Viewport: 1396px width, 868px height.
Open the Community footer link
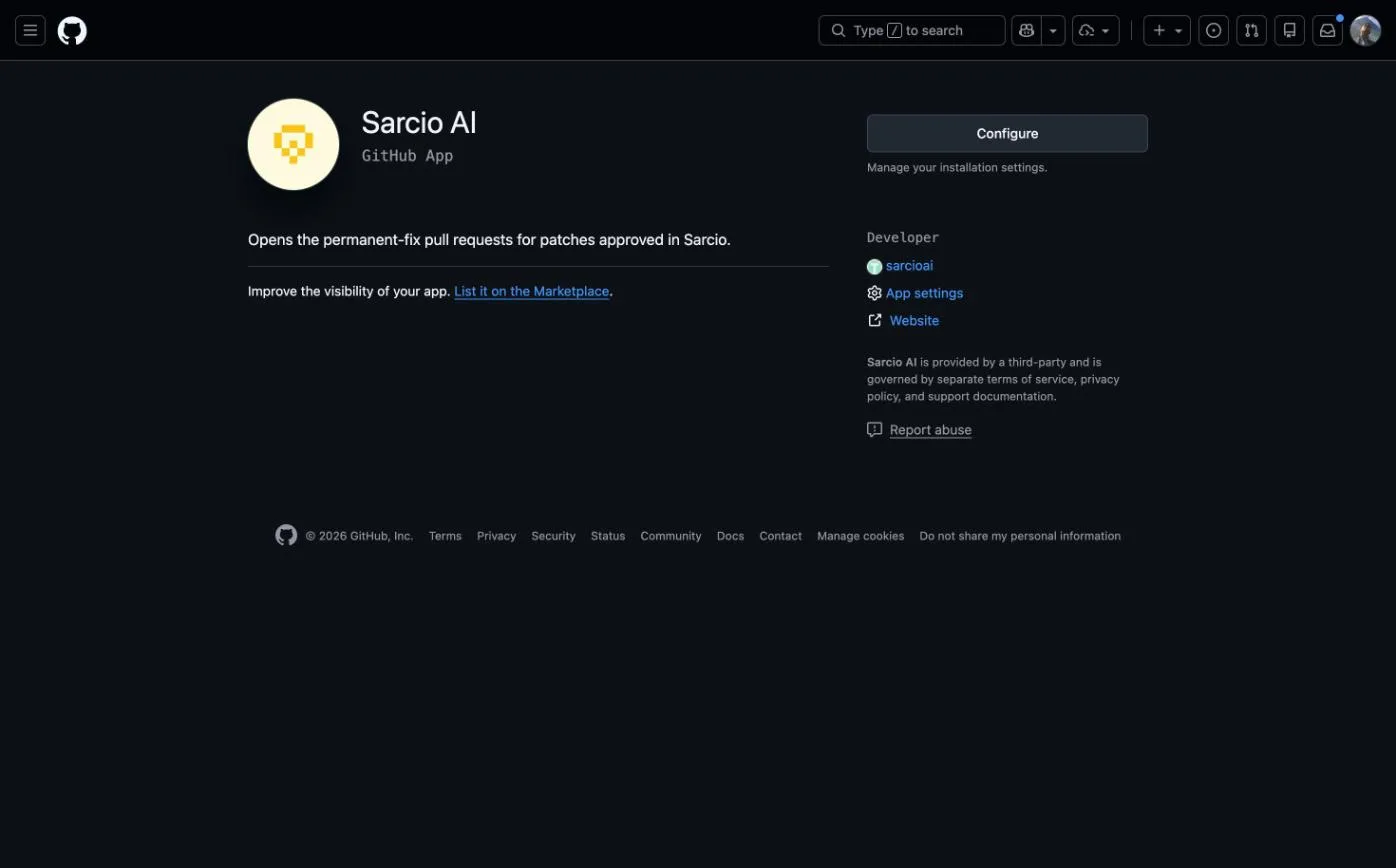pyautogui.click(x=671, y=536)
